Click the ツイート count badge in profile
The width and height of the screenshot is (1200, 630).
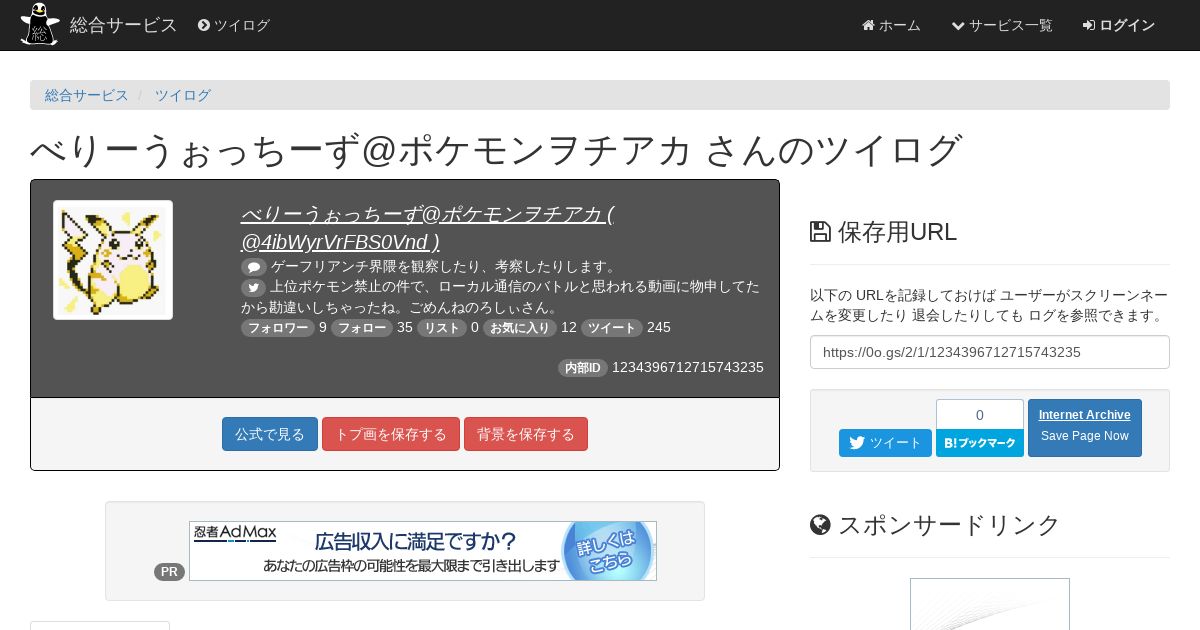click(x=612, y=328)
